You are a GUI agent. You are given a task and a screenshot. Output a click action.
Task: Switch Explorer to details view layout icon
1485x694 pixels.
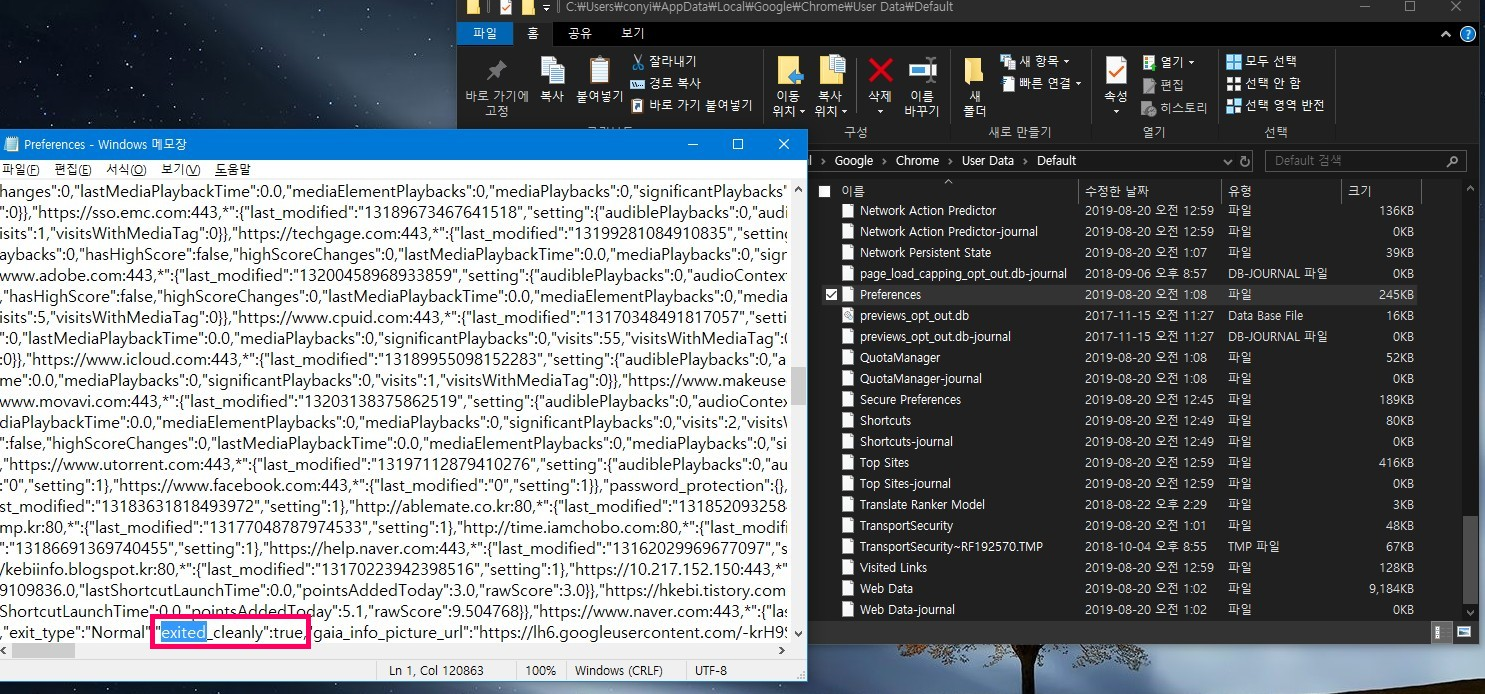pyautogui.click(x=1441, y=631)
